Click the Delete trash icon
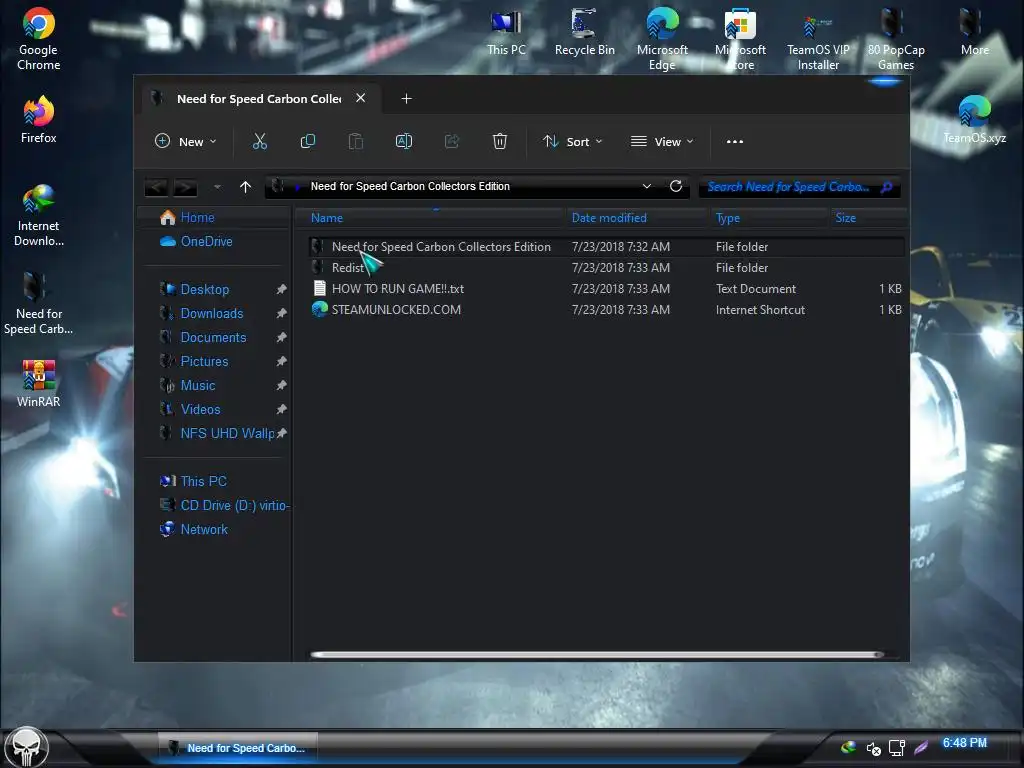The height and width of the screenshot is (768, 1024). click(x=500, y=141)
